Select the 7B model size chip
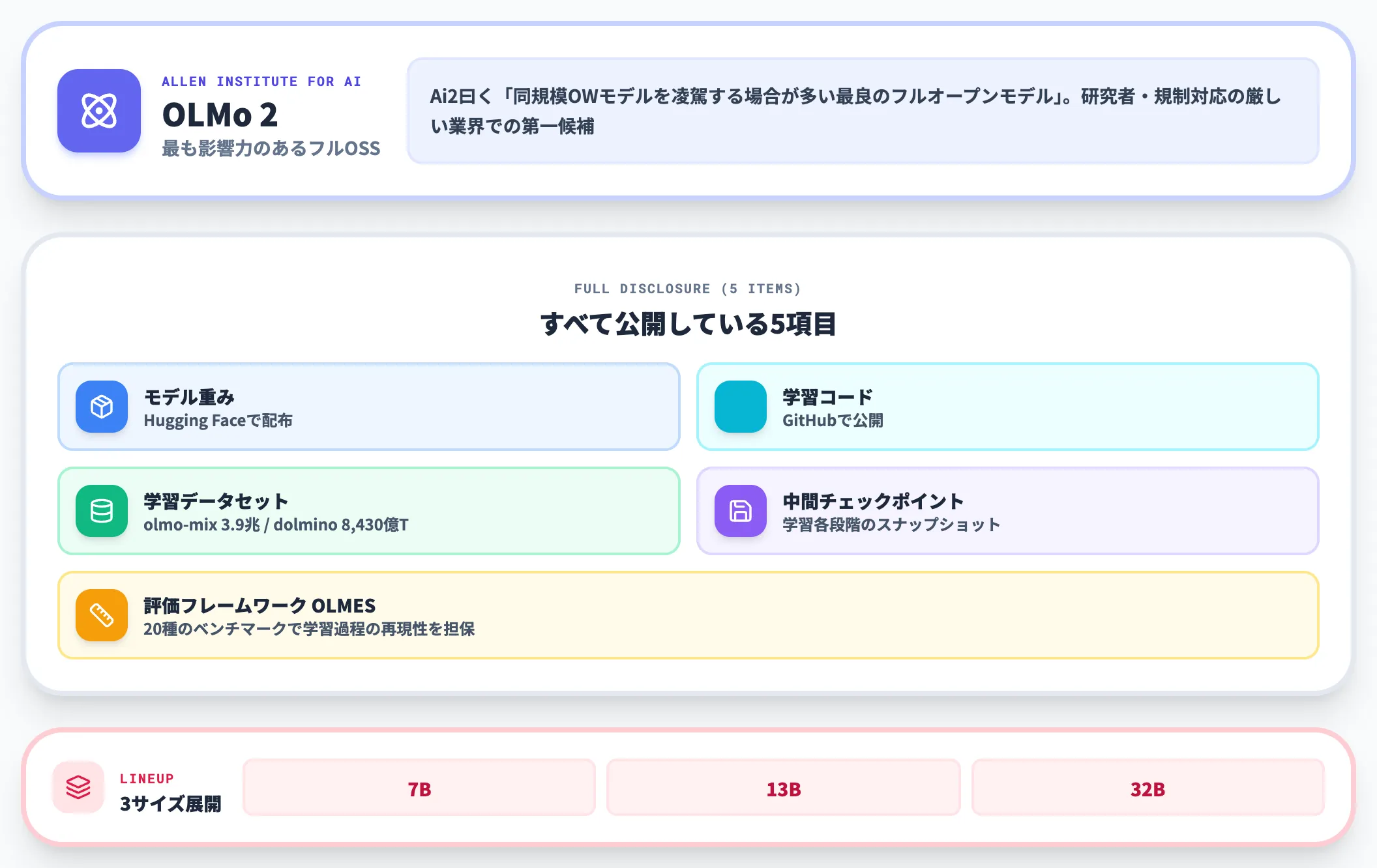Screen dimensions: 1377x868 (x=419, y=787)
